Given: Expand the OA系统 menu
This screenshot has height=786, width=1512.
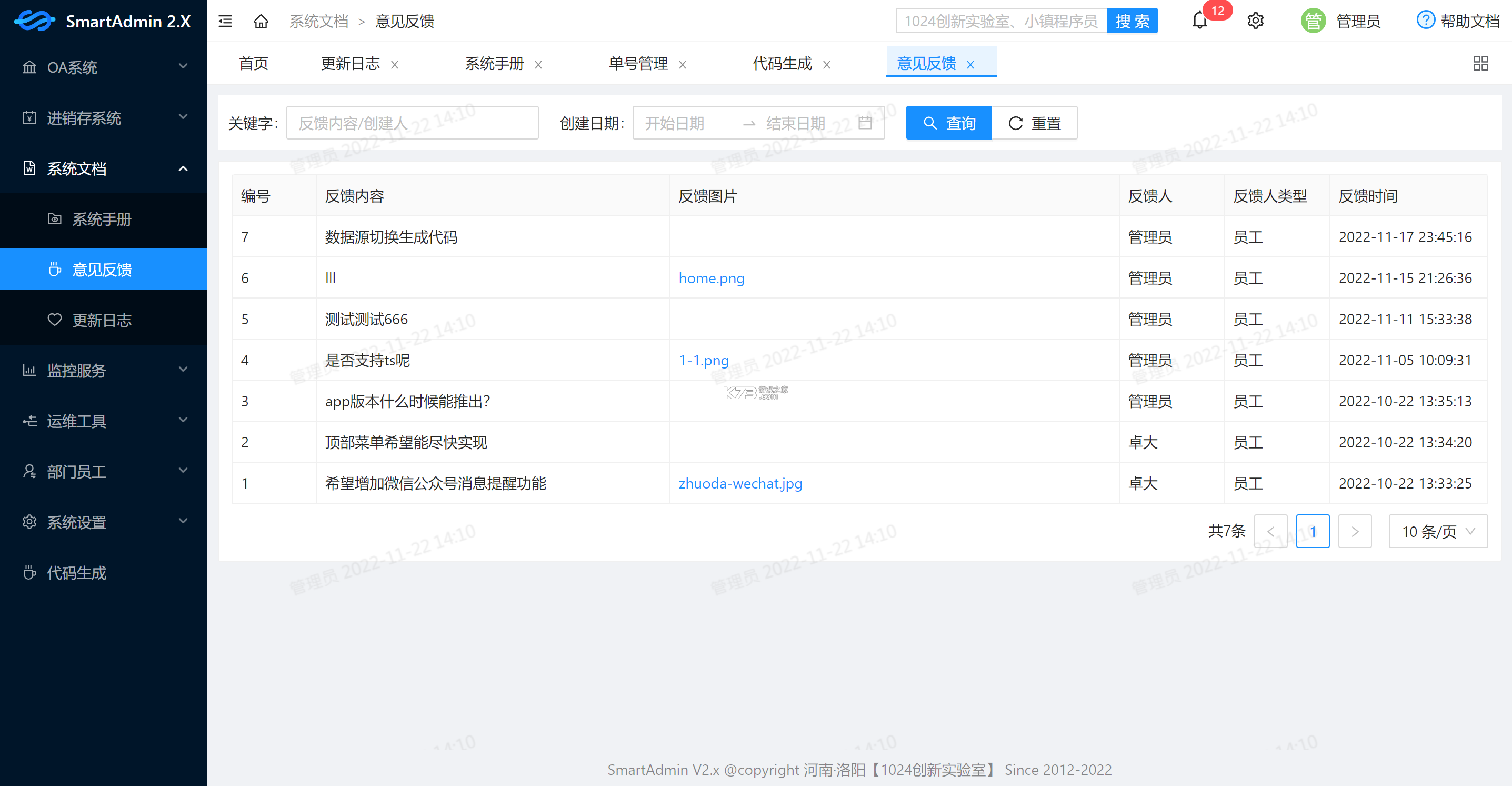Looking at the screenshot, I should coord(103,67).
